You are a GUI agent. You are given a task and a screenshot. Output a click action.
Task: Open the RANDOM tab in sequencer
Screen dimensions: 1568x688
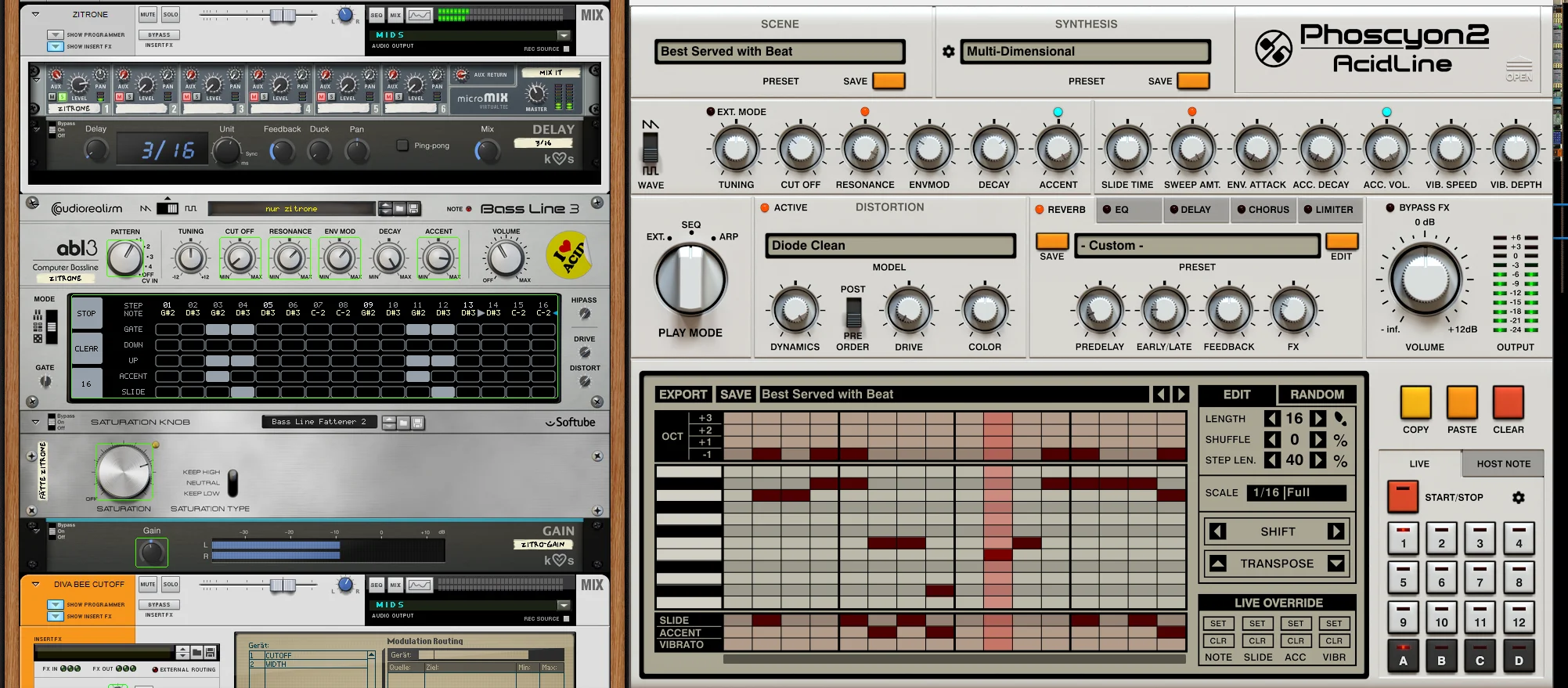tap(1317, 395)
